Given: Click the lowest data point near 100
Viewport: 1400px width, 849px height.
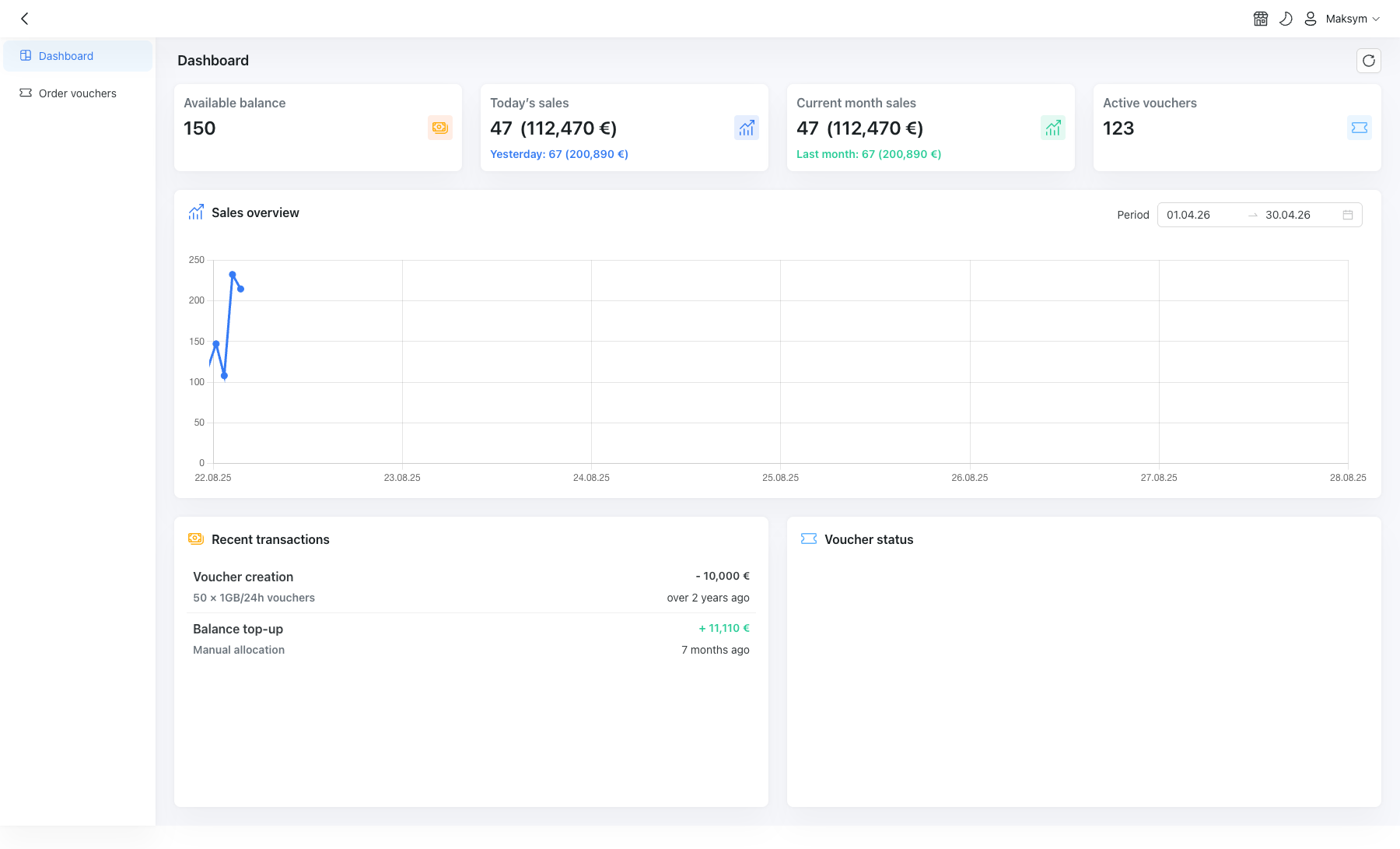Looking at the screenshot, I should [224, 376].
